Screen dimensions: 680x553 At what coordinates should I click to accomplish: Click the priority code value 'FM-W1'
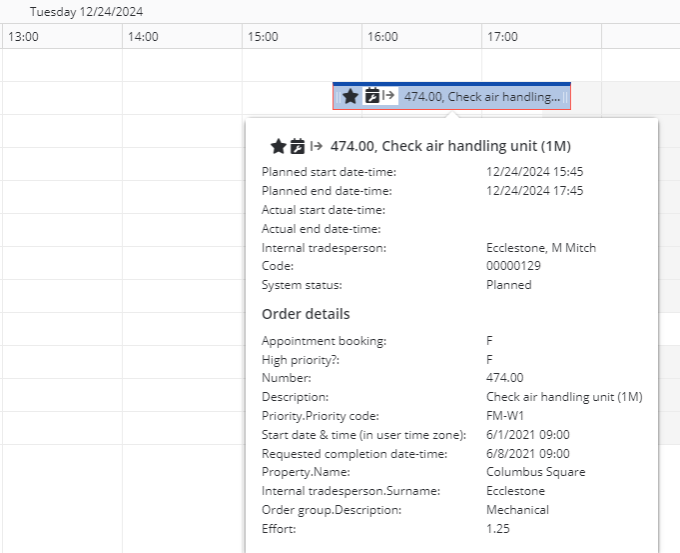coord(505,416)
